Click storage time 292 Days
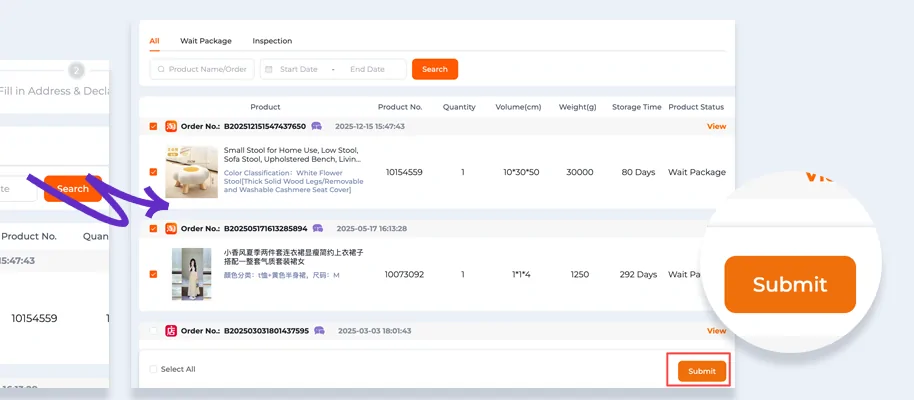Viewport: 914px width, 400px height. pos(638,274)
